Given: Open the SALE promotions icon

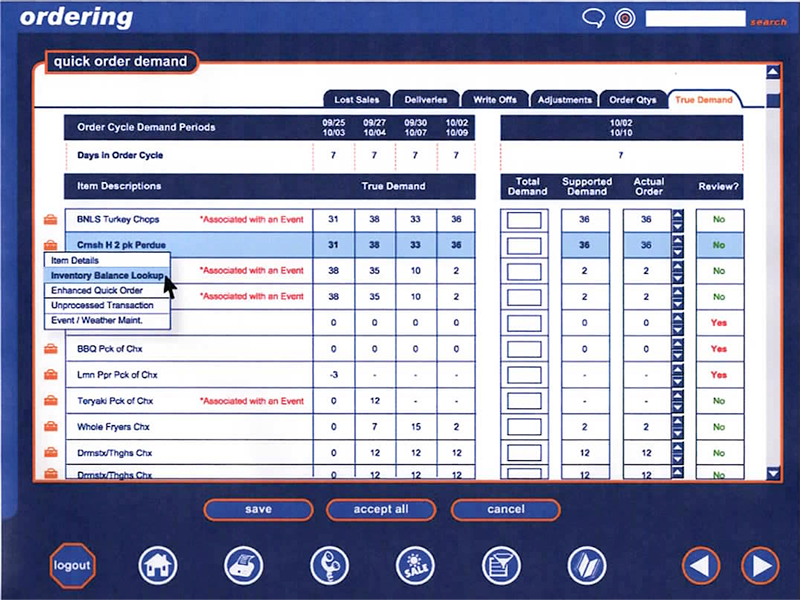Looking at the screenshot, I should click(415, 566).
